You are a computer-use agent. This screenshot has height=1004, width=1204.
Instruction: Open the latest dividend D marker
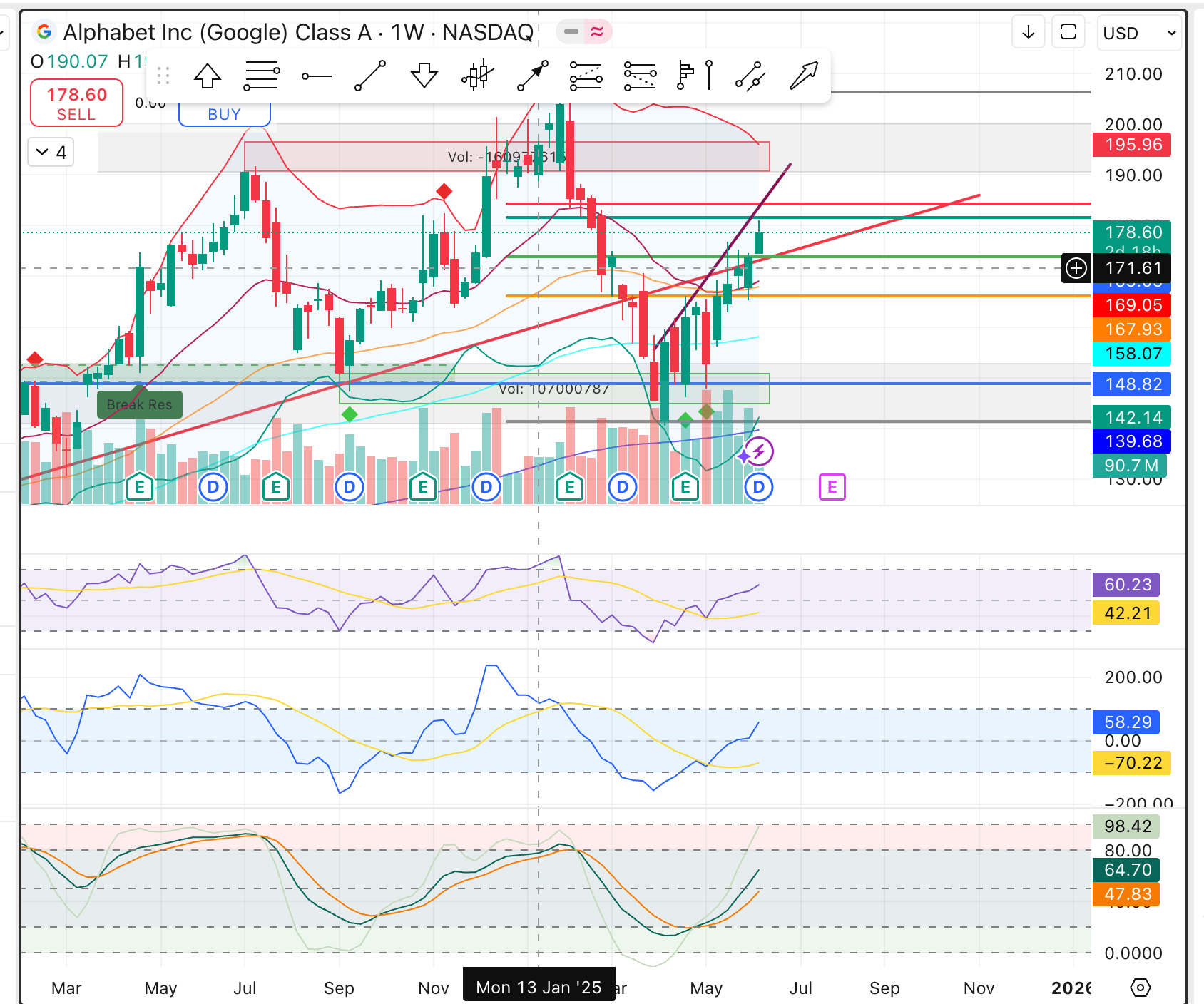pyautogui.click(x=759, y=488)
